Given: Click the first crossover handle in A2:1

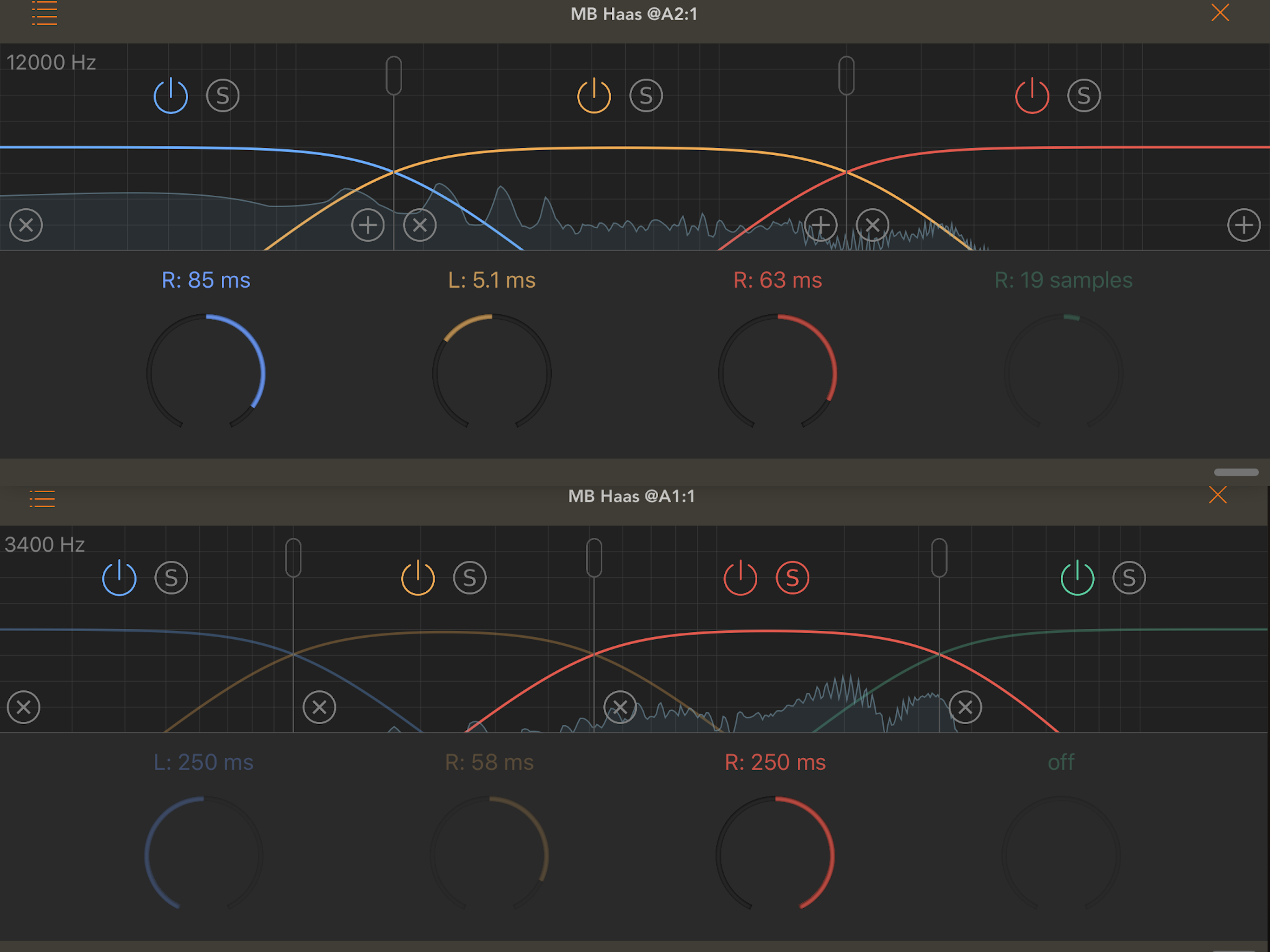Looking at the screenshot, I should [393, 75].
